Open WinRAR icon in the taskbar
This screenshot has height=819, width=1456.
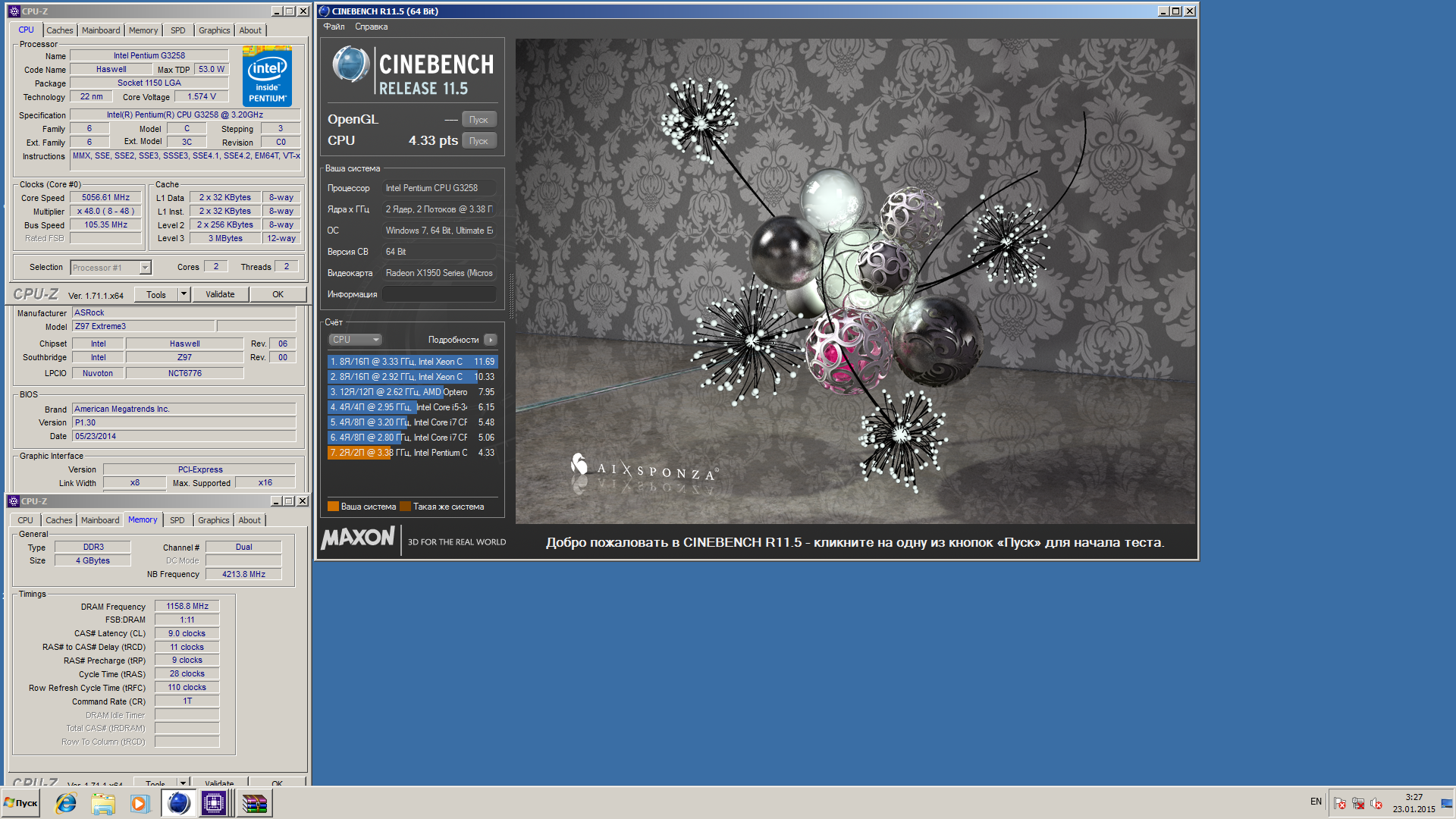pos(254,803)
